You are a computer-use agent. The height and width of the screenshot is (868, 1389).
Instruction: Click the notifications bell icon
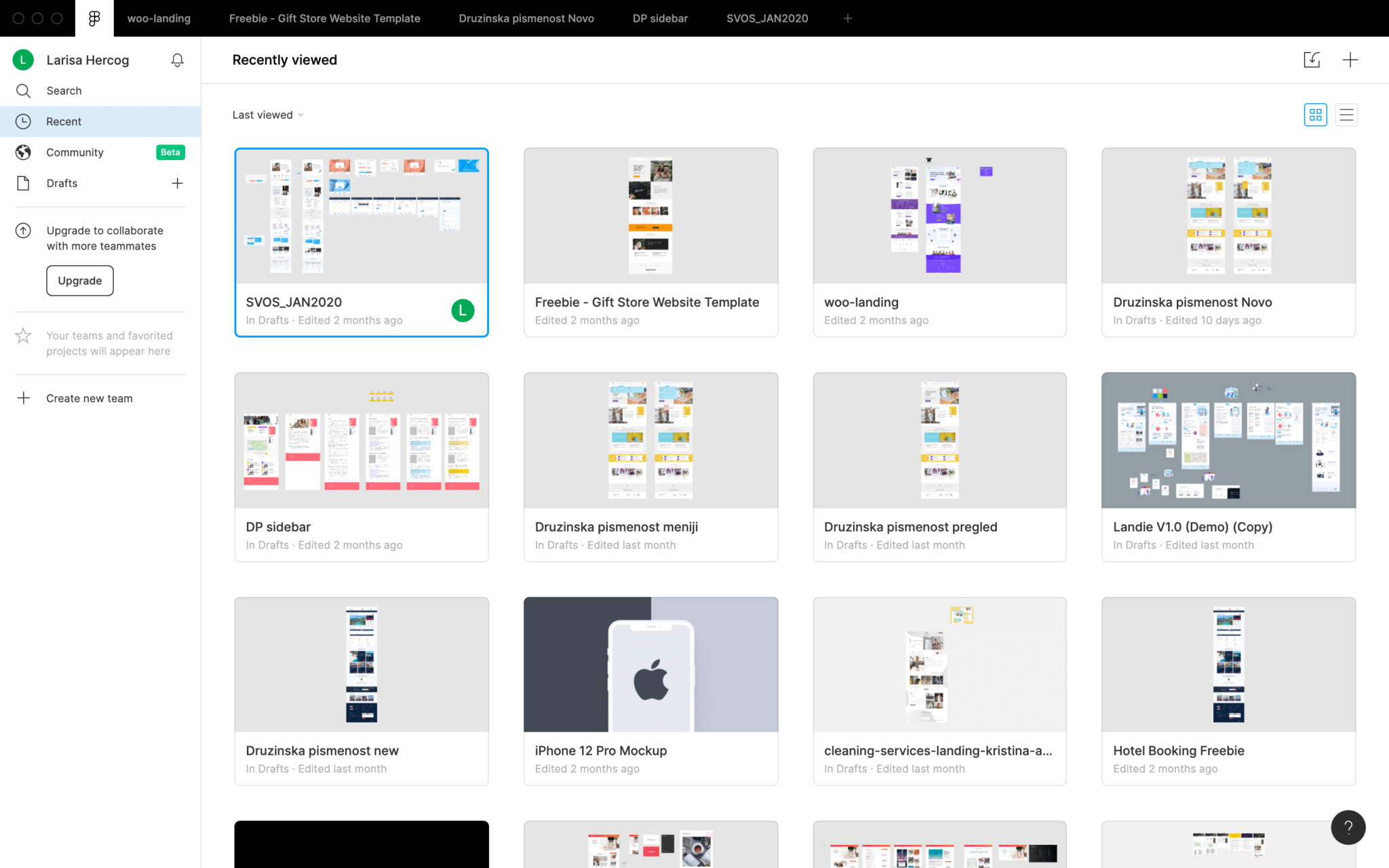point(178,60)
